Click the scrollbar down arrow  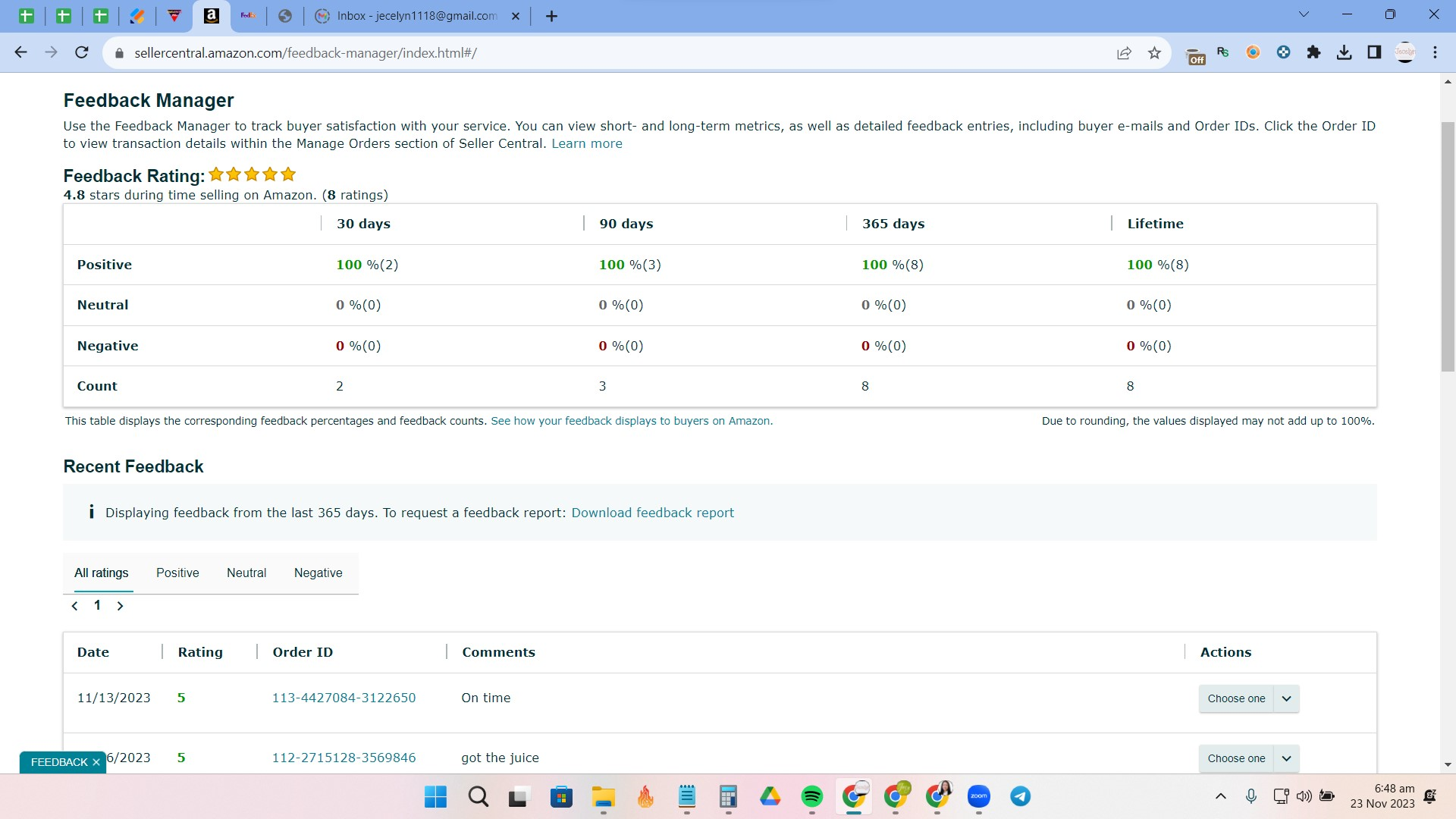(x=1448, y=765)
